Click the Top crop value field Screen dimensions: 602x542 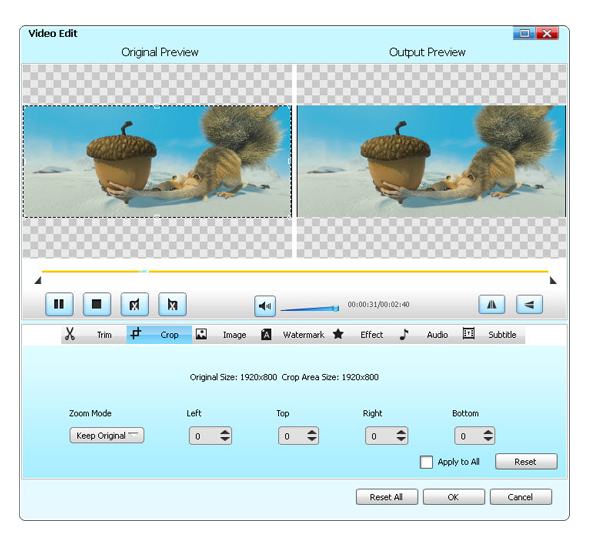(x=293, y=436)
